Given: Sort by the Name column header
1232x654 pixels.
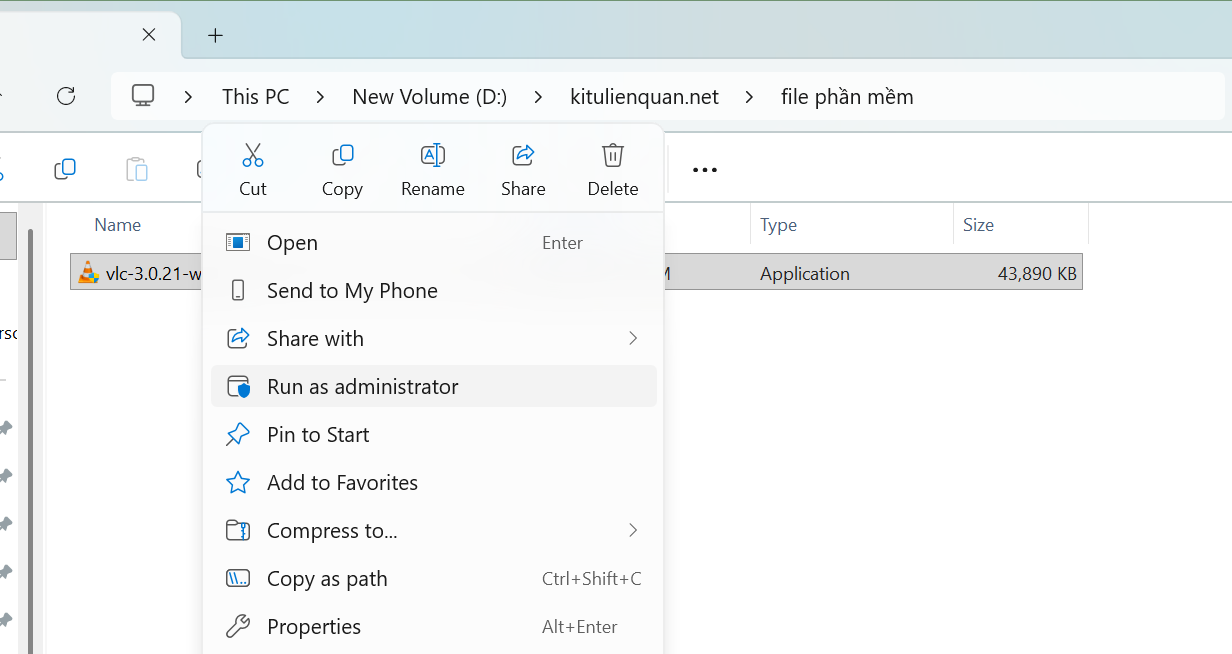Looking at the screenshot, I should (118, 225).
